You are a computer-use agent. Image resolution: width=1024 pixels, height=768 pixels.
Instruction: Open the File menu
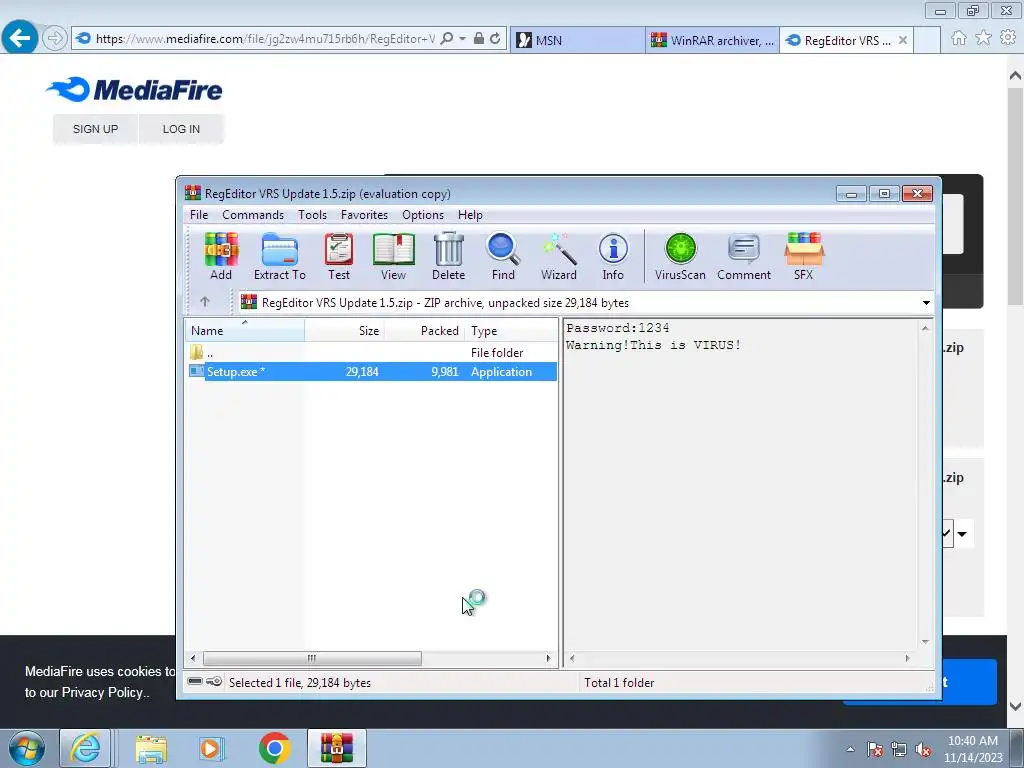click(x=199, y=215)
